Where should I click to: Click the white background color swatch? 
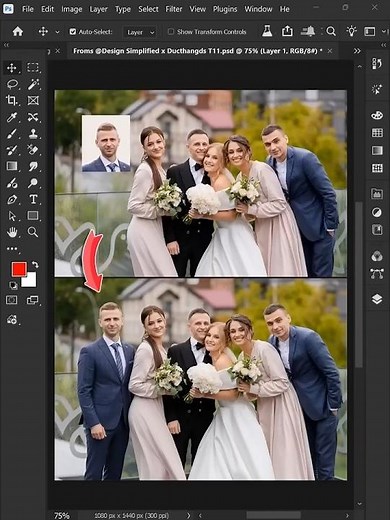30,281
